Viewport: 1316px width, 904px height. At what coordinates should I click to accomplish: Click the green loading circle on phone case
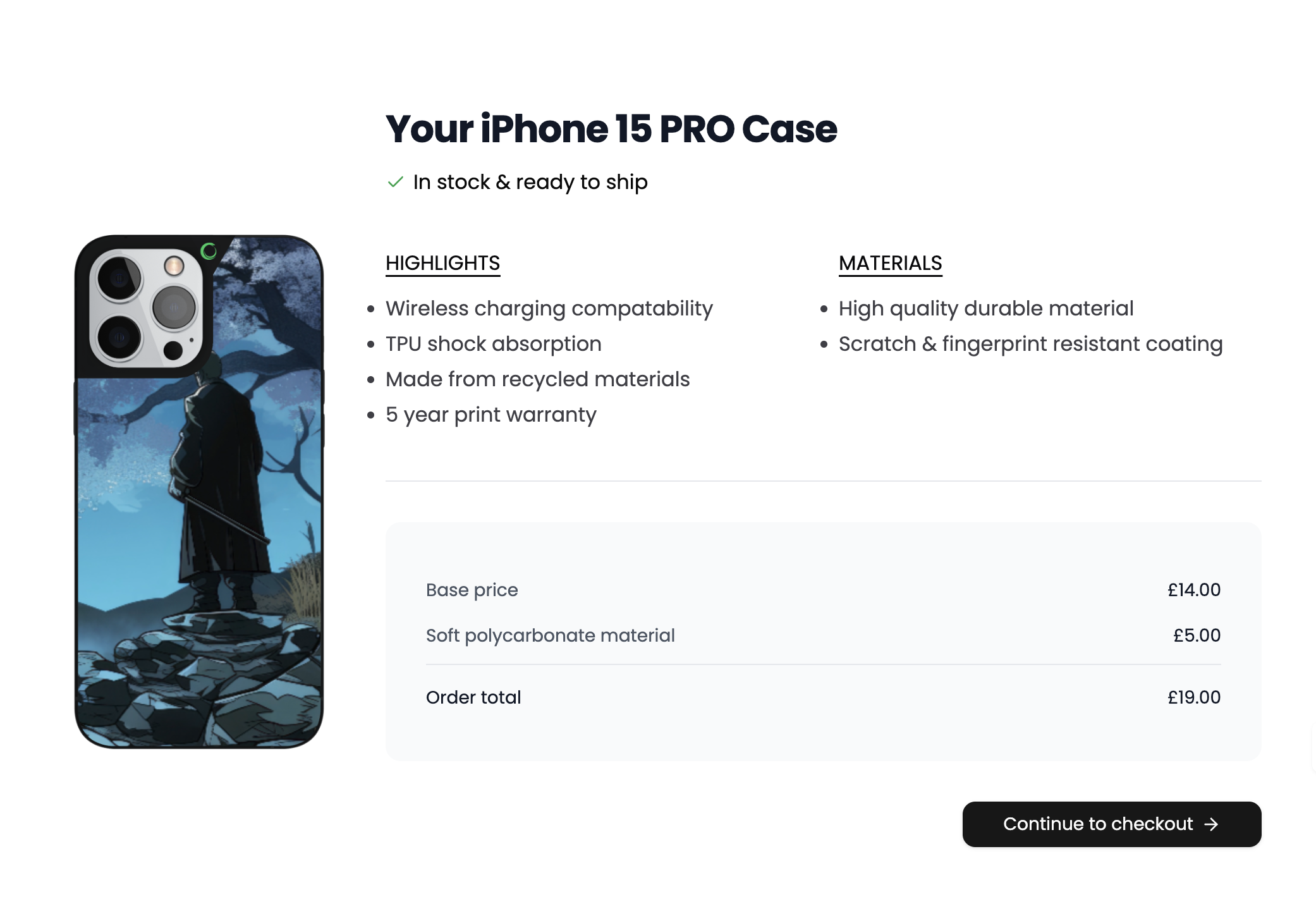click(x=209, y=251)
